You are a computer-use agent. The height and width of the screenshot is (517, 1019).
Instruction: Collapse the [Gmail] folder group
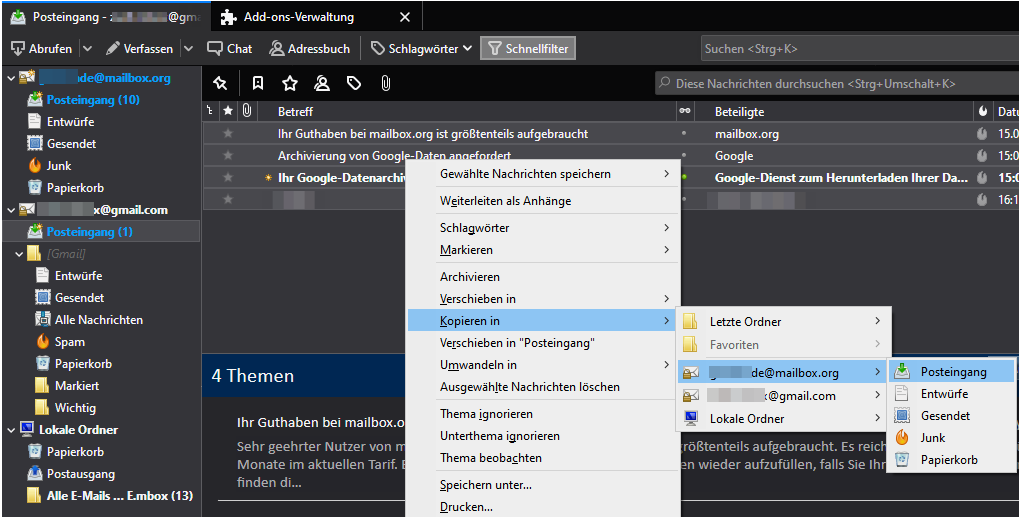click(18, 254)
